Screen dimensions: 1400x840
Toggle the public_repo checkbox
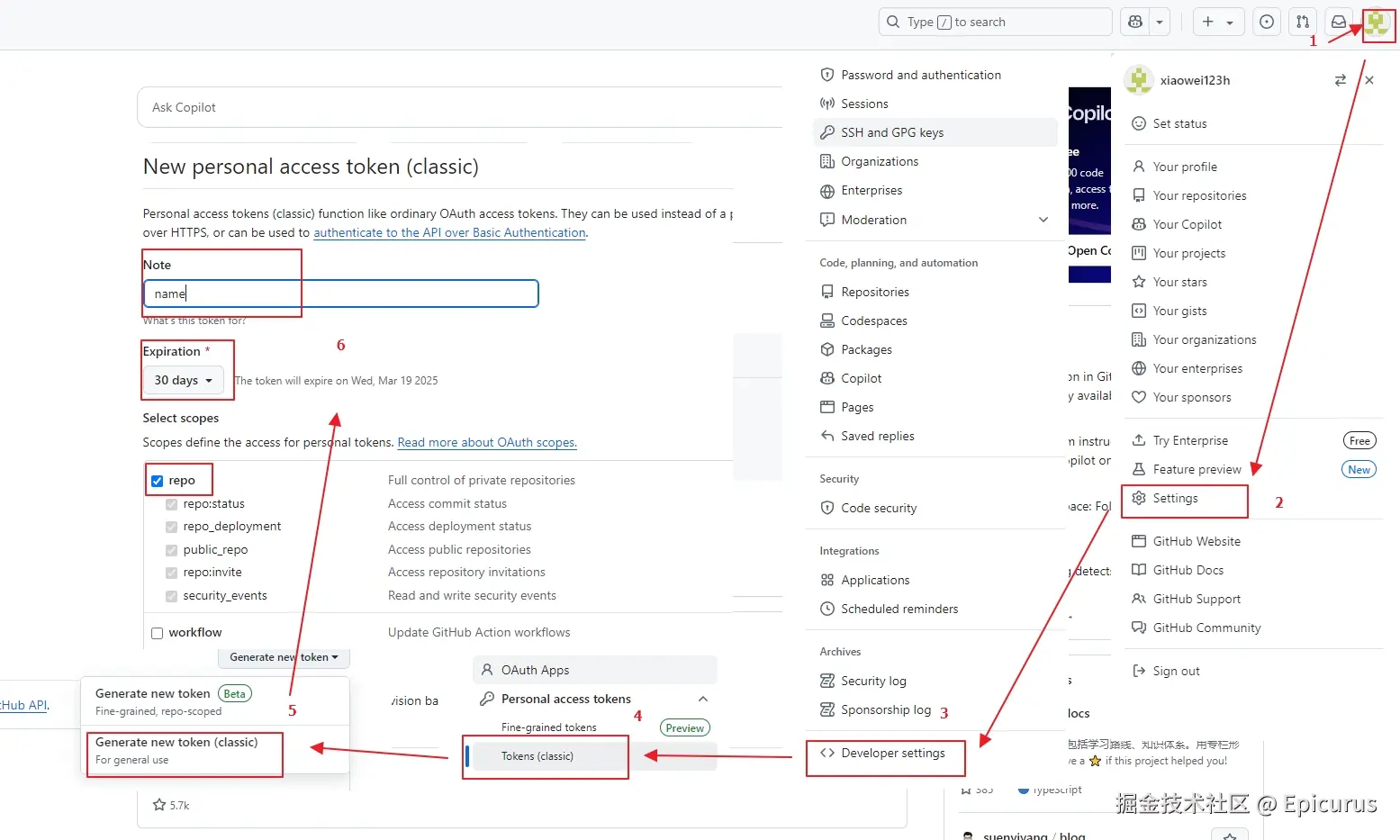[171, 550]
